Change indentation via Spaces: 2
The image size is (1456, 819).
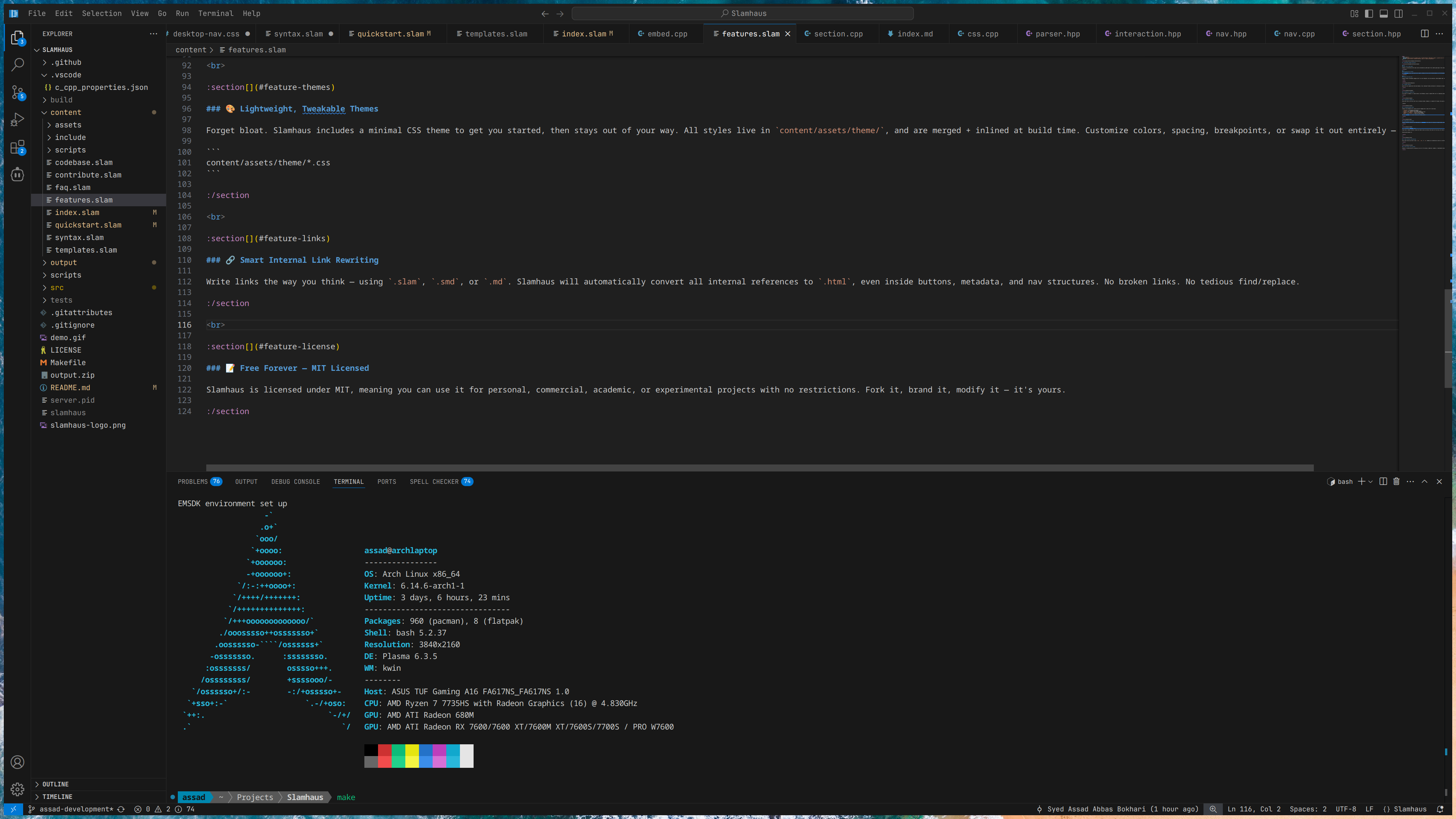point(1308,810)
